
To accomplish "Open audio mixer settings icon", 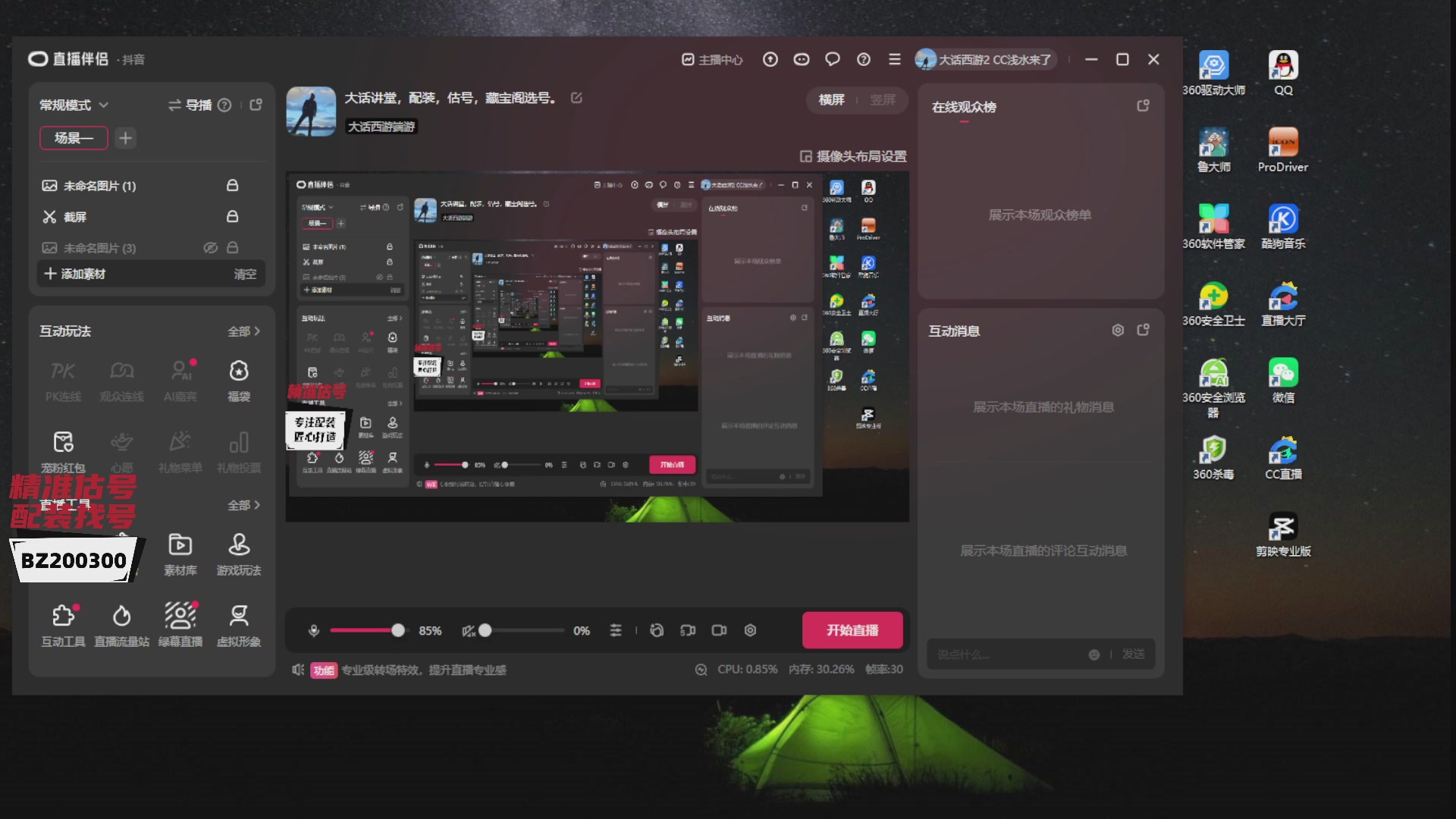I will pos(616,631).
